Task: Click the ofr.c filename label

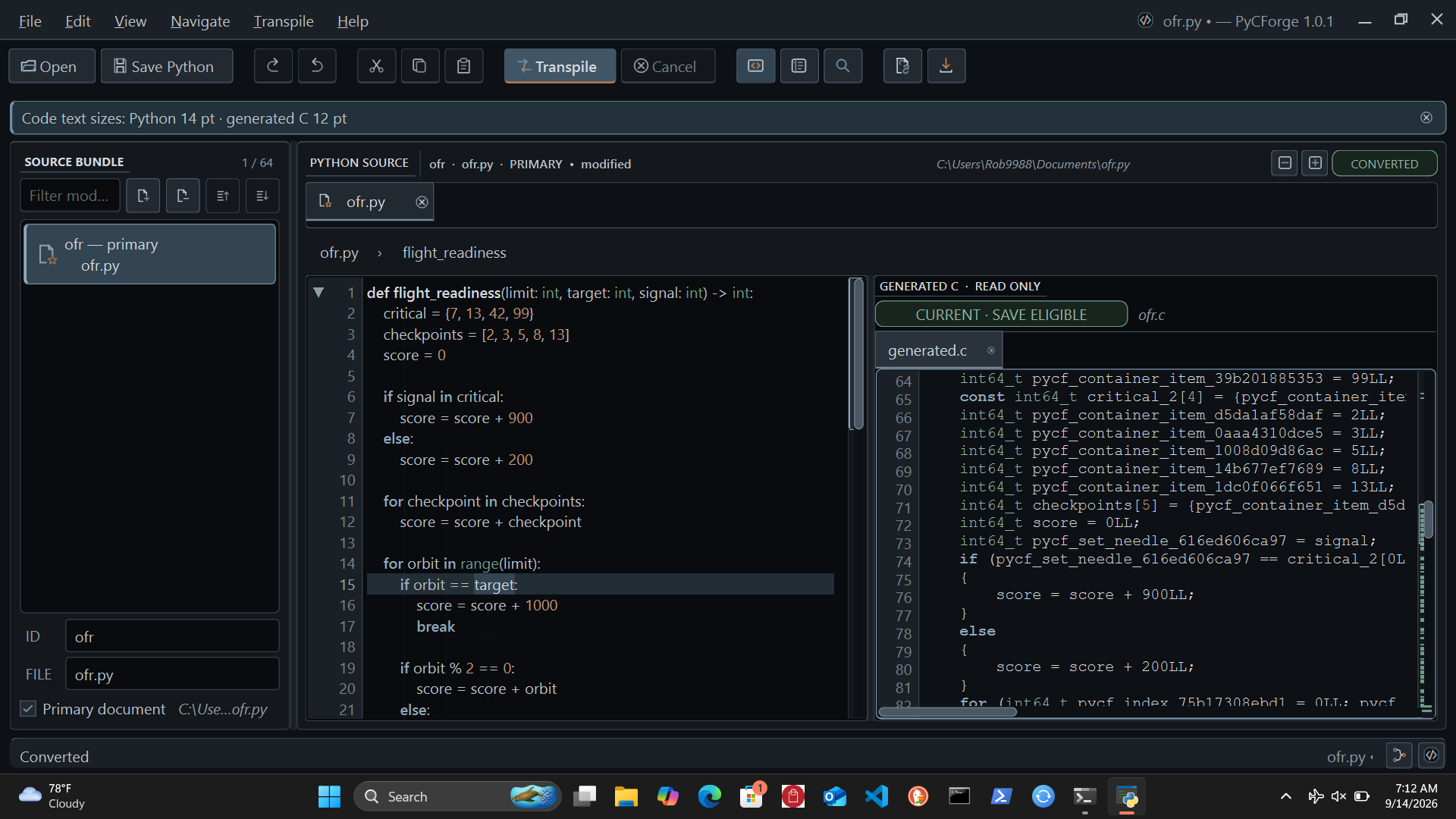Action: (x=1151, y=315)
